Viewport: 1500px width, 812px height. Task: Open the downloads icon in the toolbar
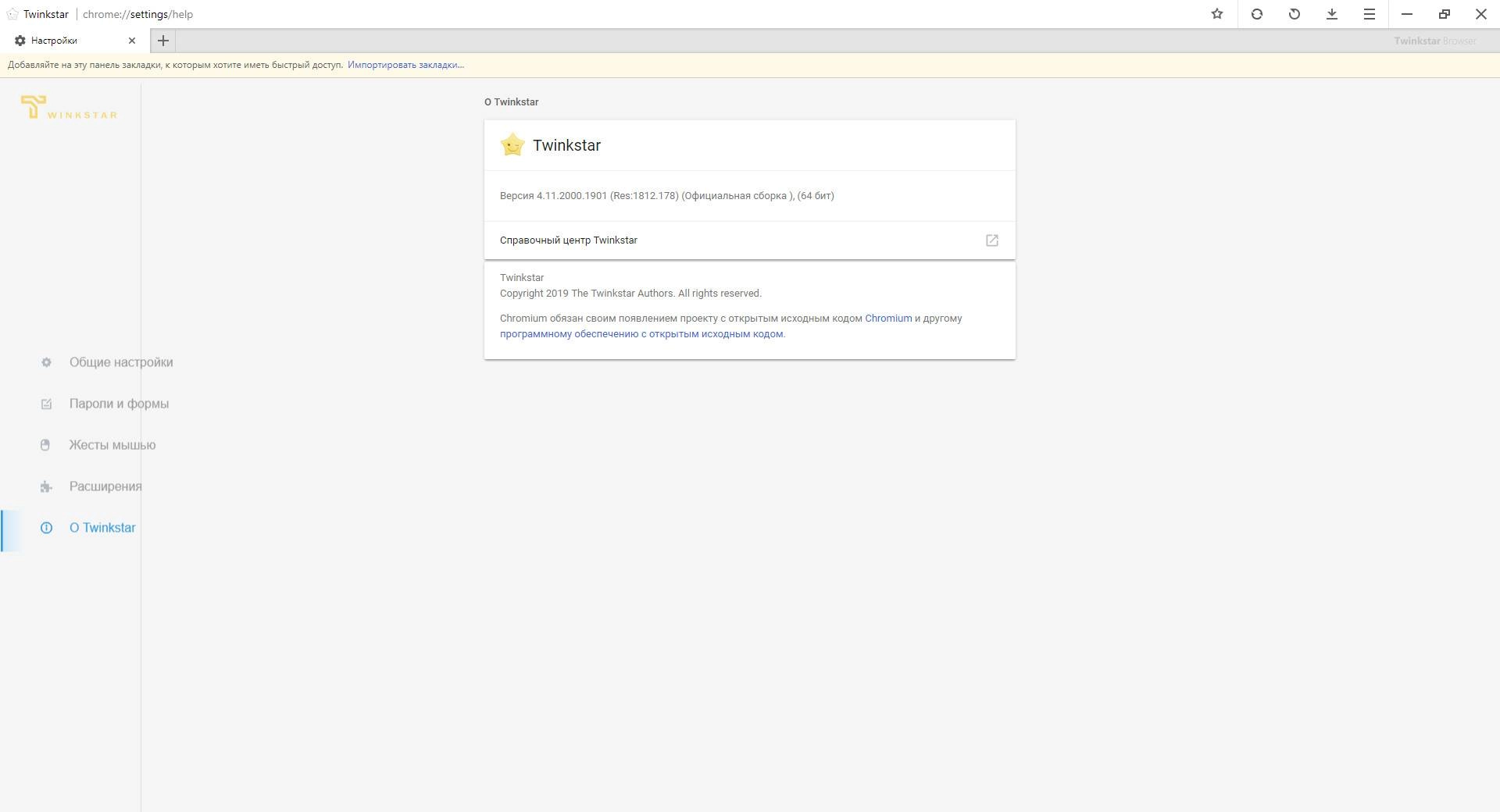1331,14
